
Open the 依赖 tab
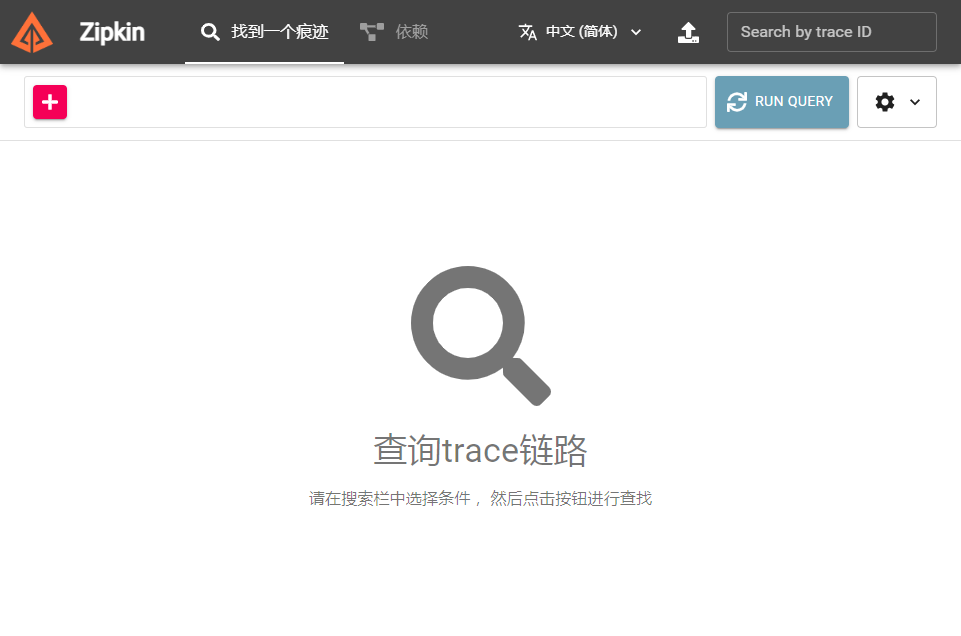coord(411,32)
